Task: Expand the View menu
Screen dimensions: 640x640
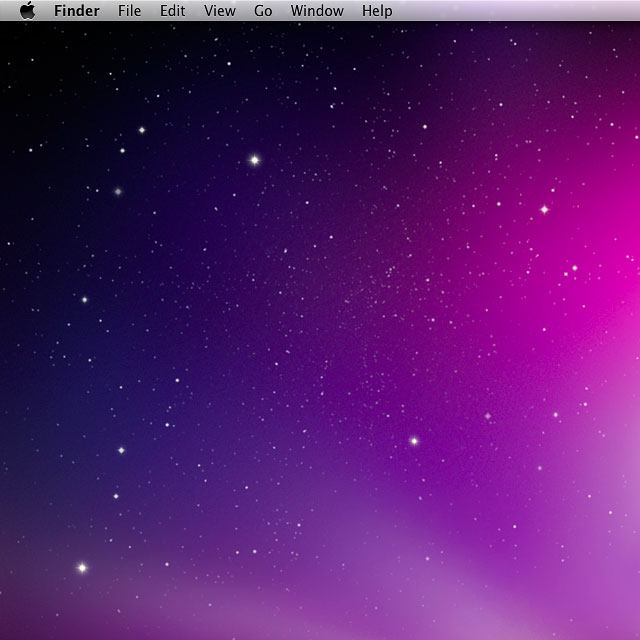Action: pyautogui.click(x=219, y=11)
